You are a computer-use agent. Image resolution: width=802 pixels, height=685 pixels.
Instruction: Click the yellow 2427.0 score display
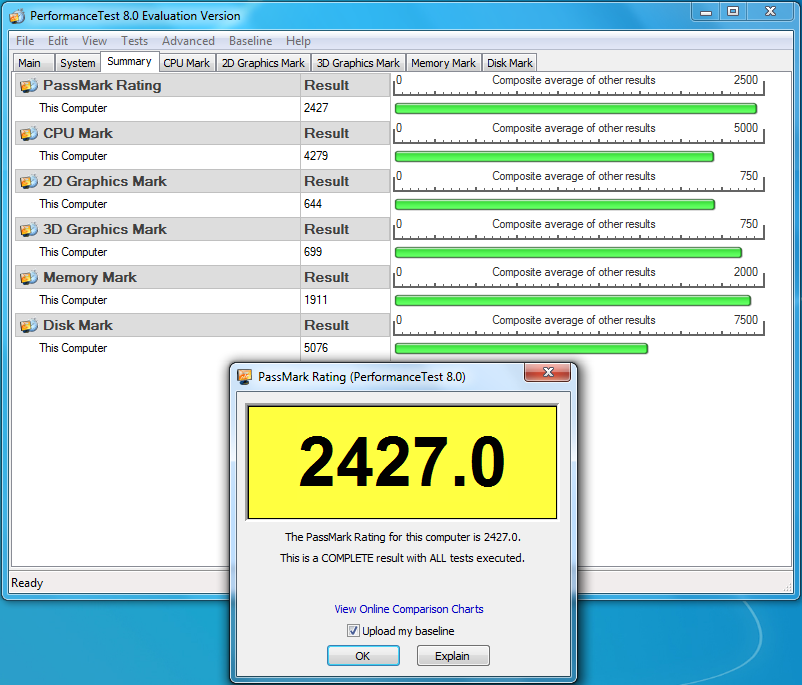402,462
